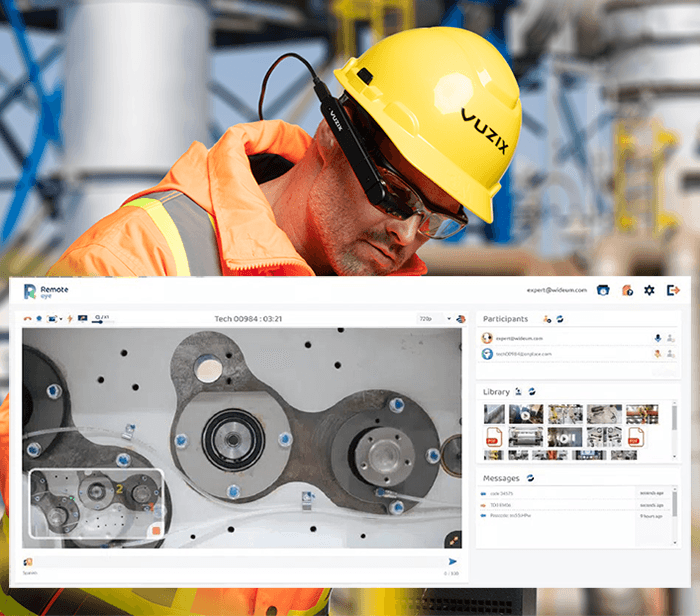The image size is (700, 616).
Task: Click the session title Tech 00984 : 03:21
Action: pos(248,319)
